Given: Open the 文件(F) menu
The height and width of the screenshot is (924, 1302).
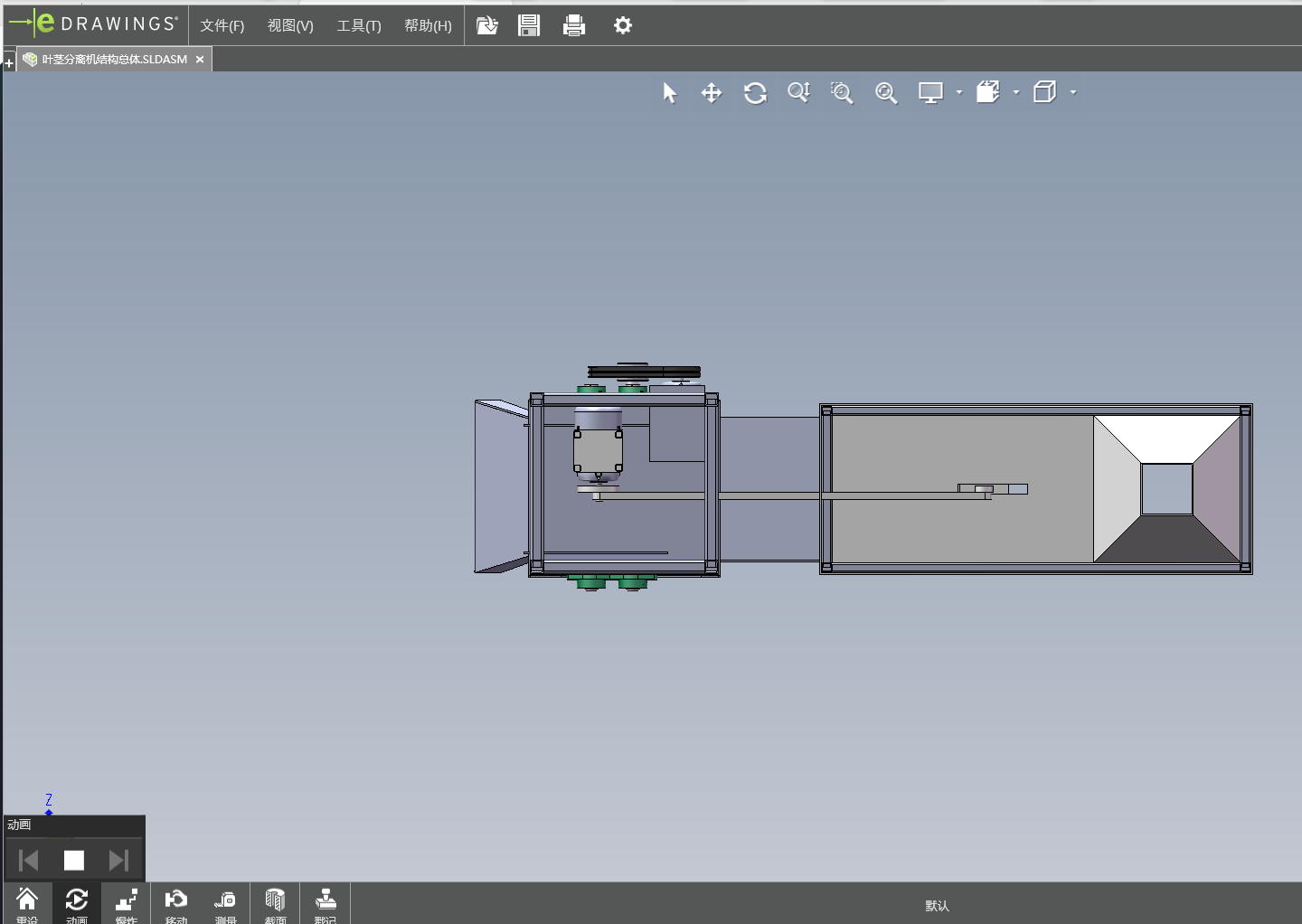Looking at the screenshot, I should click(x=222, y=25).
